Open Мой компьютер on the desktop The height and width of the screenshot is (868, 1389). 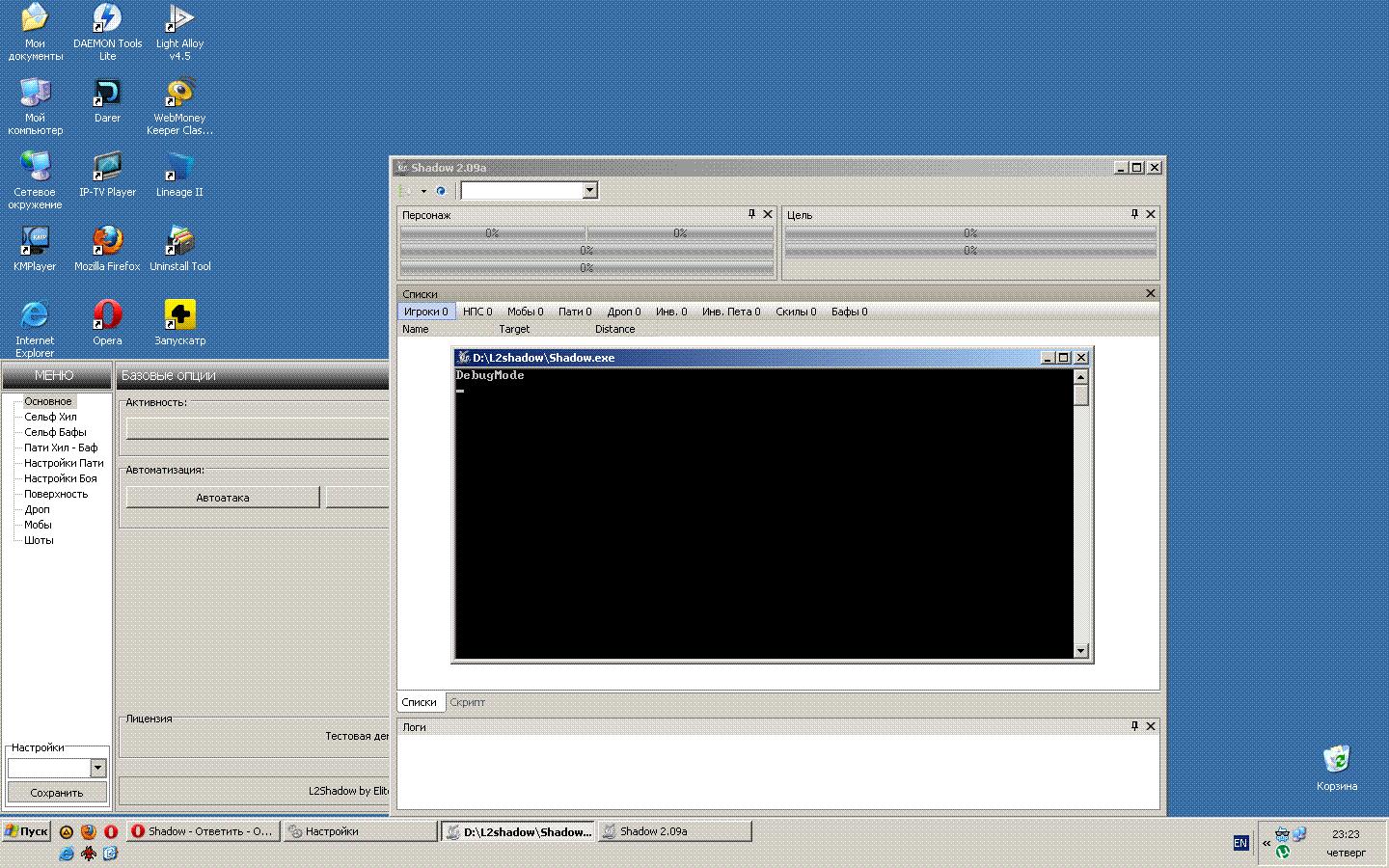35,106
